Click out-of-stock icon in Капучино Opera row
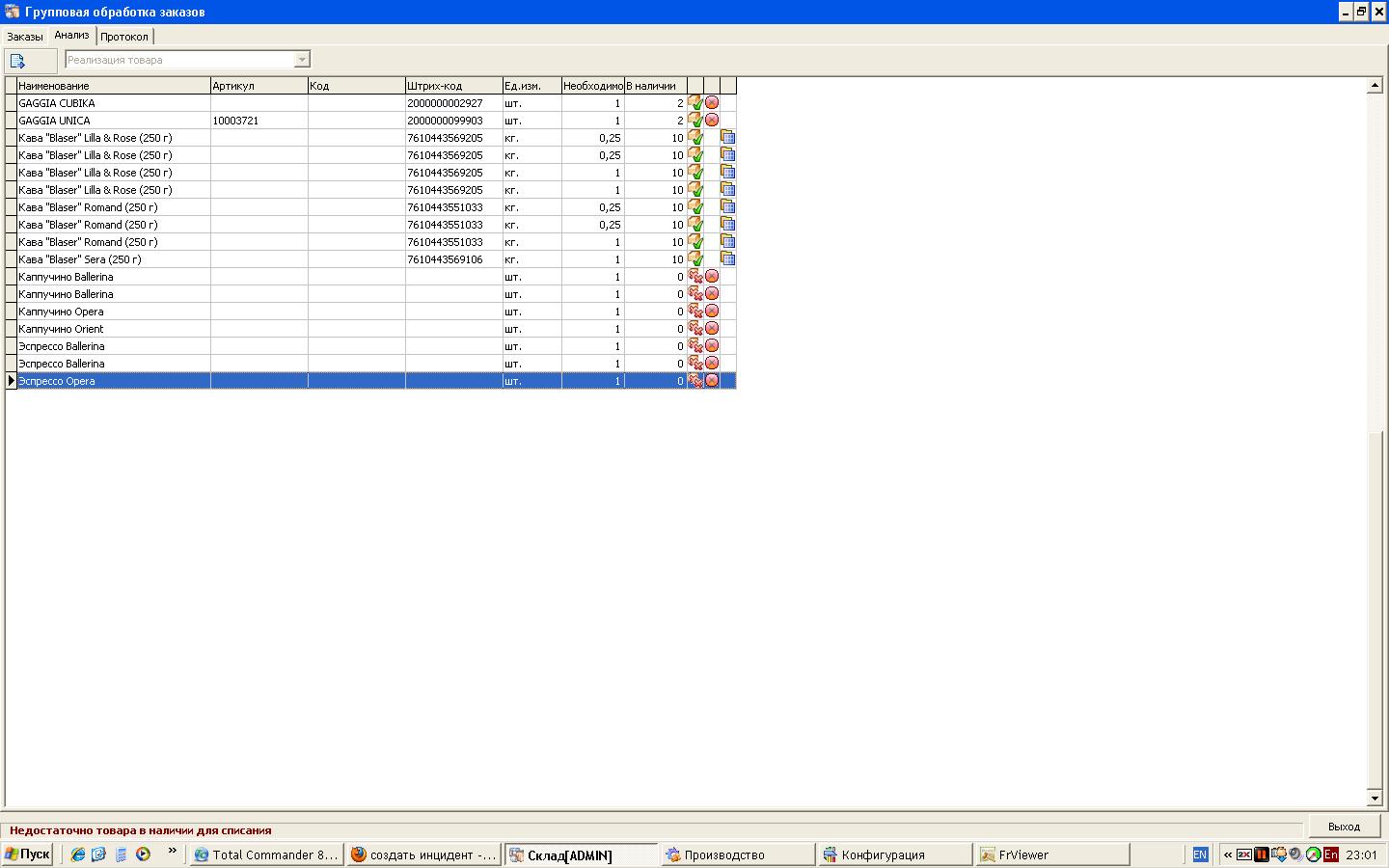 coord(694,312)
